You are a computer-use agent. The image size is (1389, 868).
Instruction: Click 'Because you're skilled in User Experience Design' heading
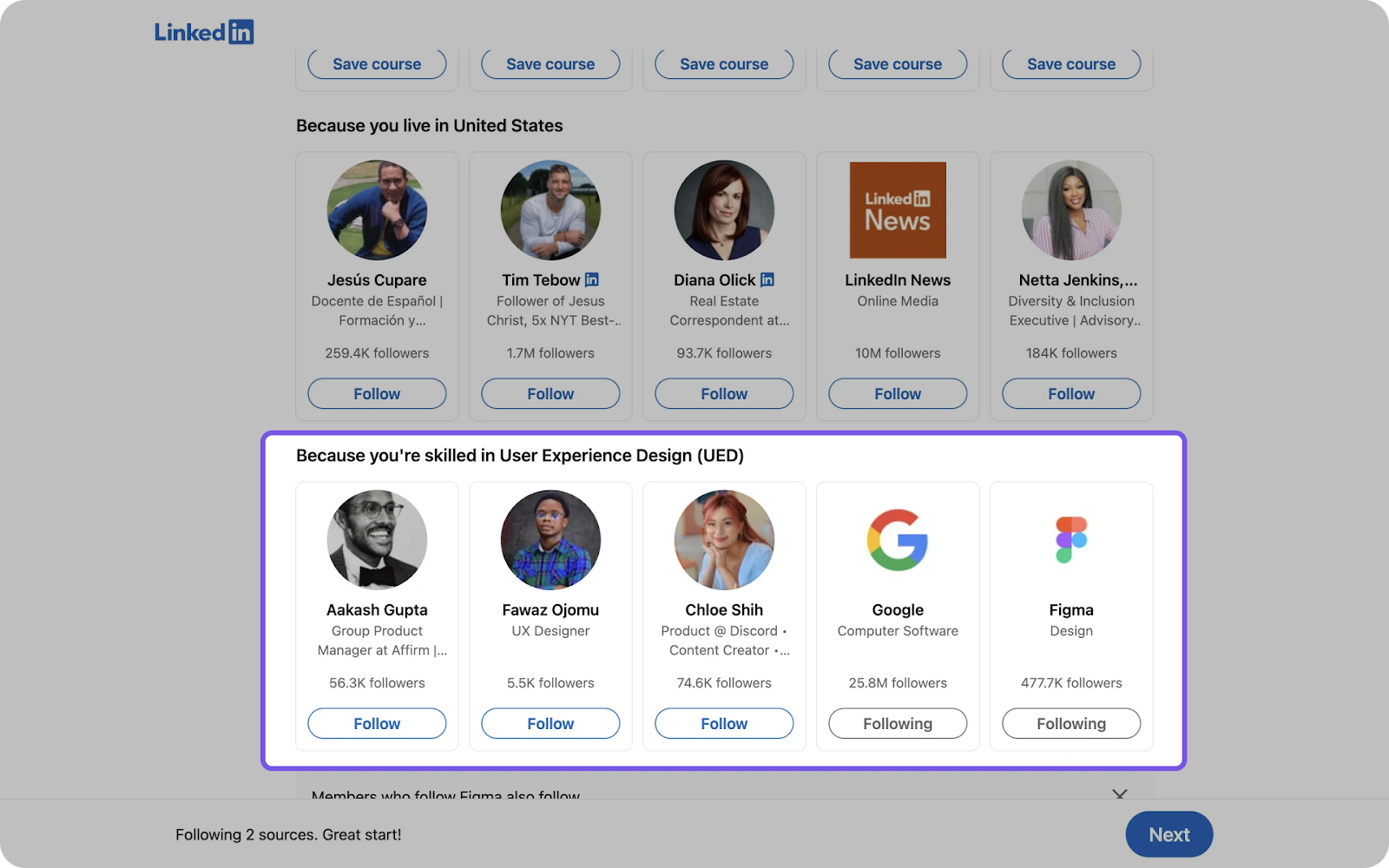520,456
